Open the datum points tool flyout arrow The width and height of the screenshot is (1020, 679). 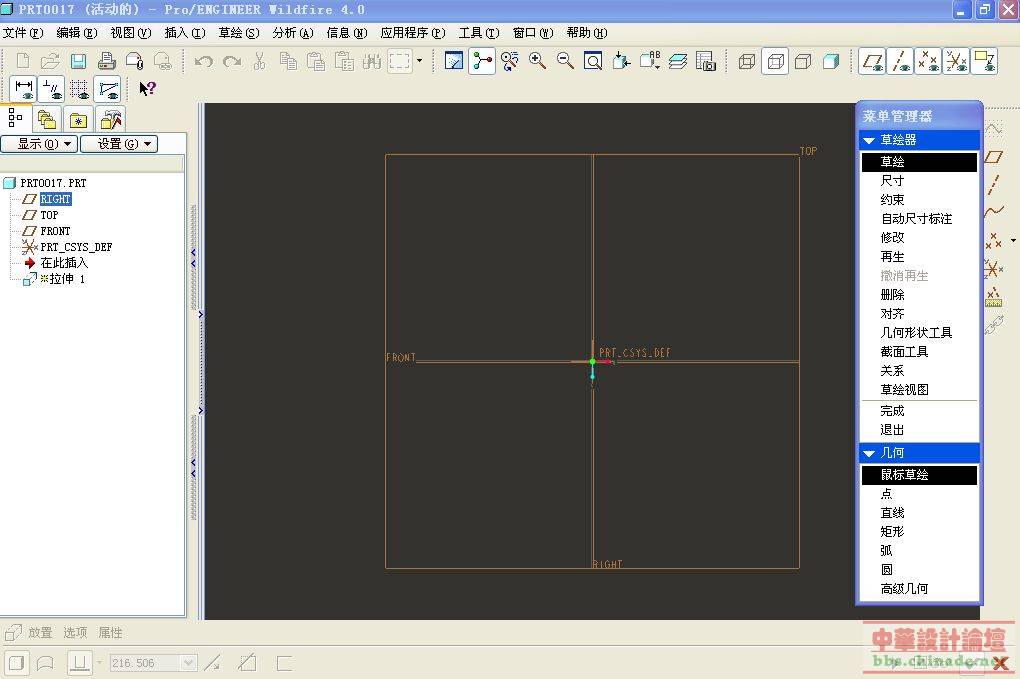click(x=1013, y=241)
